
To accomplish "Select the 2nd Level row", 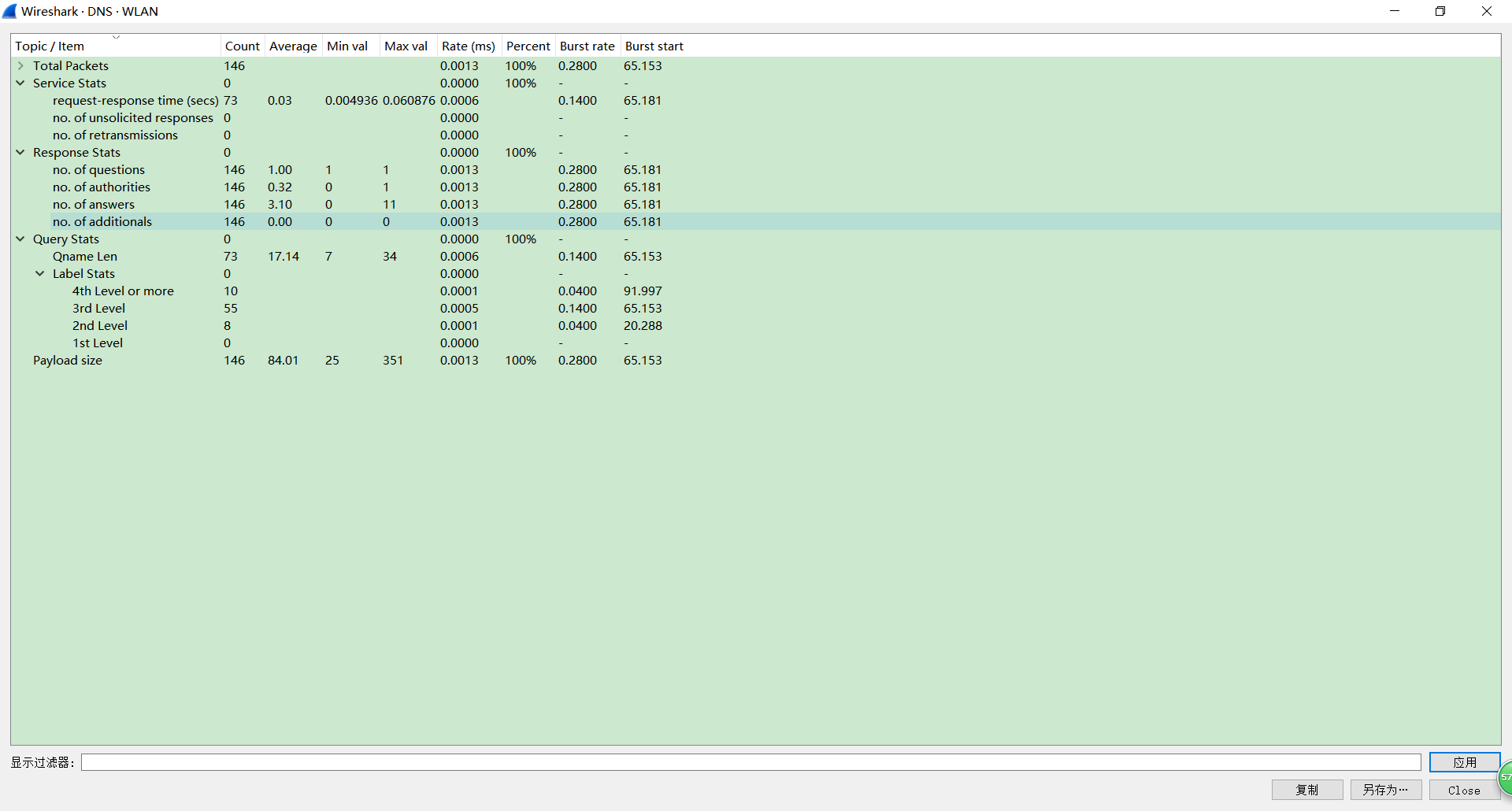I will click(756, 326).
